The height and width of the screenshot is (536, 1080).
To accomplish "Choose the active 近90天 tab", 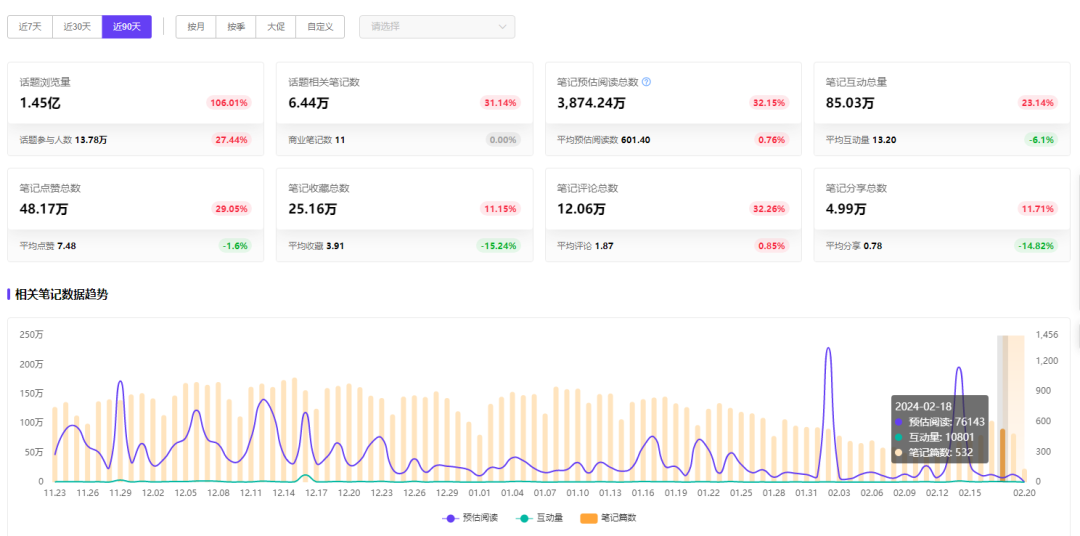I will pos(126,27).
